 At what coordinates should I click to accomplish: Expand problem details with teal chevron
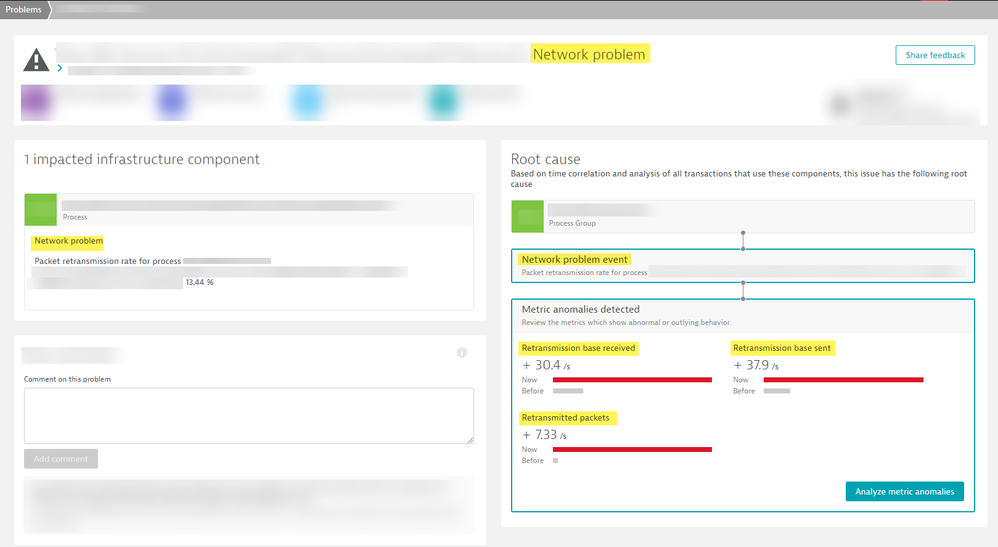(x=60, y=69)
